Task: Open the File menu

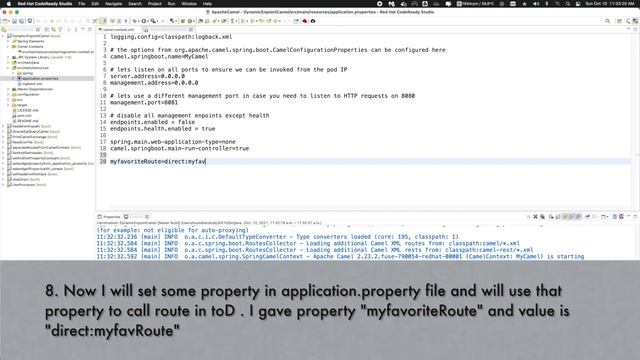Action: point(82,4)
